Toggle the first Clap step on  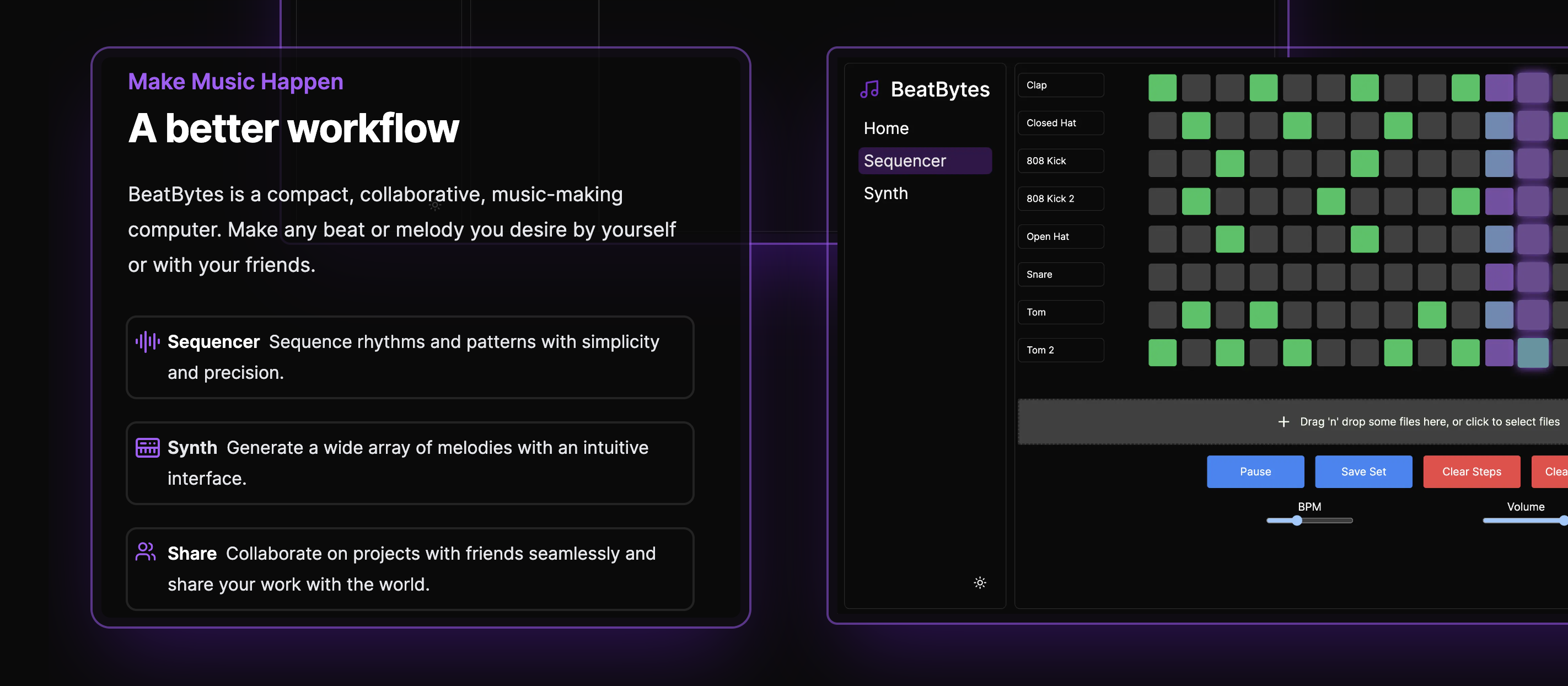click(1162, 88)
